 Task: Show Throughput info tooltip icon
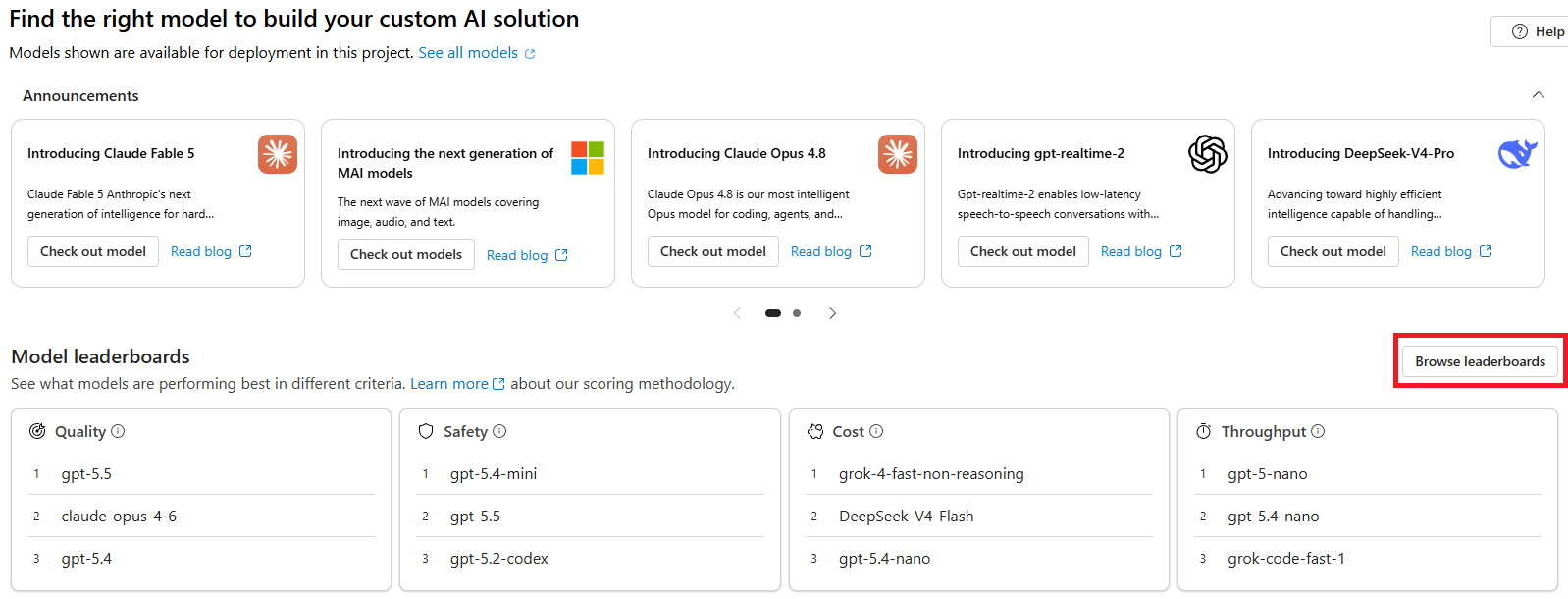coord(1318,431)
